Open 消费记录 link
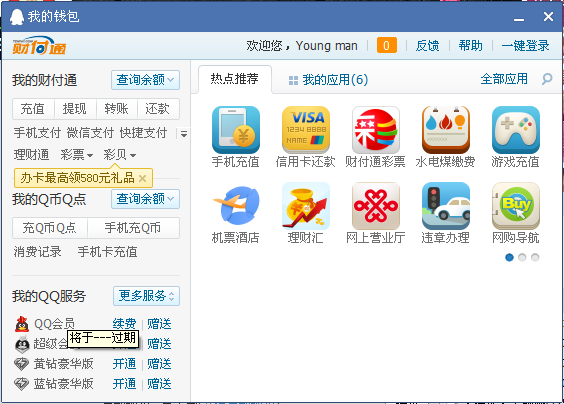The height and width of the screenshot is (404, 564). click(37, 252)
